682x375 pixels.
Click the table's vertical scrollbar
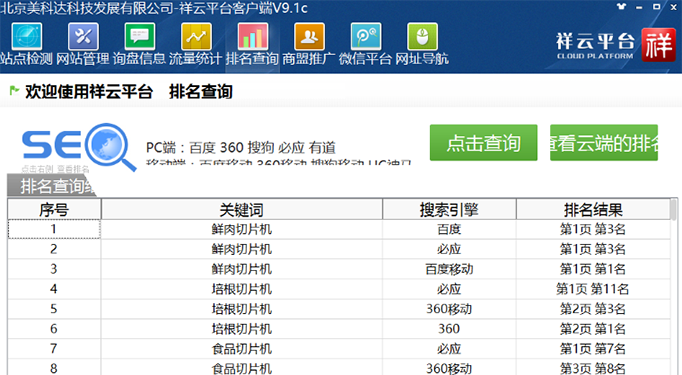point(674,286)
